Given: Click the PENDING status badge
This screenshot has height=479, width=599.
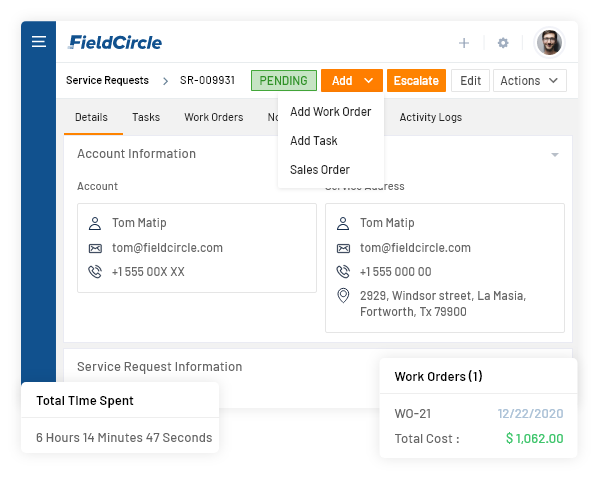Looking at the screenshot, I should tap(284, 81).
